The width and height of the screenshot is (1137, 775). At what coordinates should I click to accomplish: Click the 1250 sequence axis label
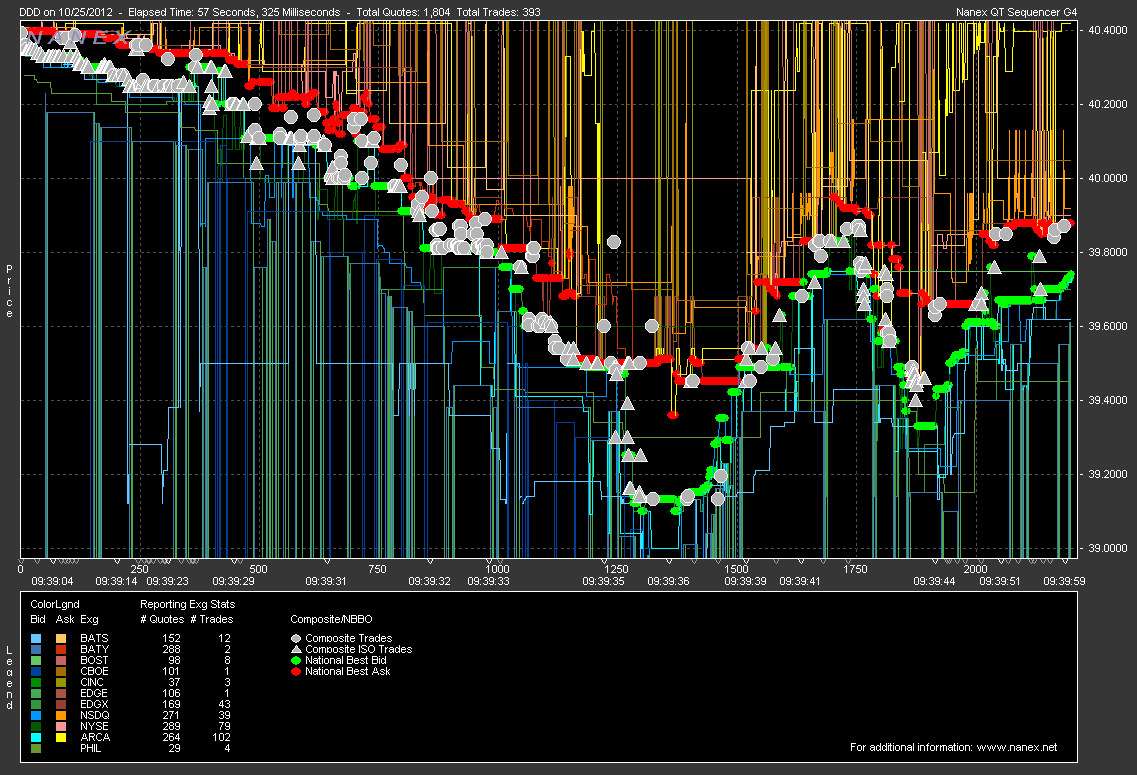pos(616,570)
